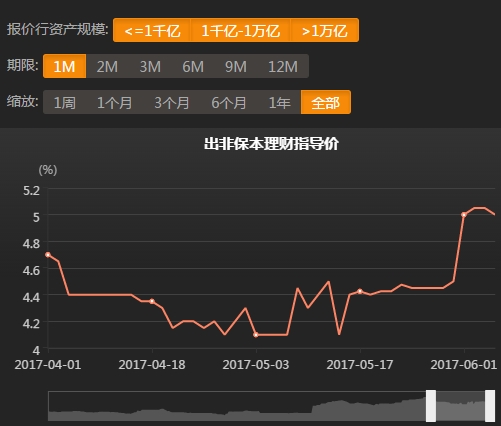
Task: Select the 2M term option
Action: click(107, 66)
